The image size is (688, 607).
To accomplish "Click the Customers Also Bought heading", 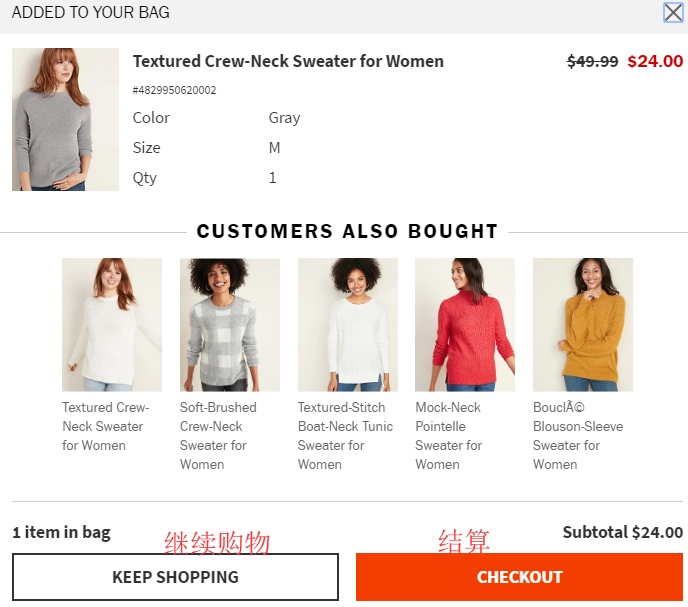I will click(x=347, y=232).
